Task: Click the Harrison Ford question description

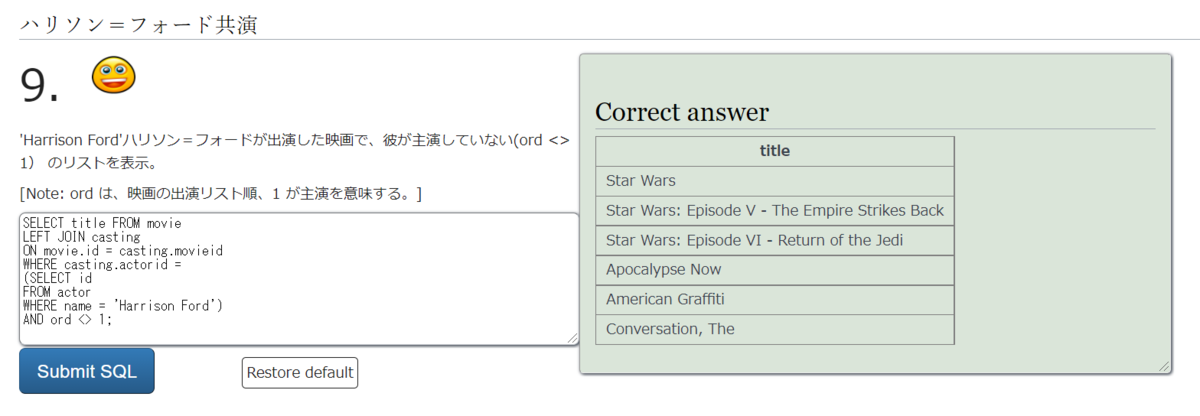Action: (x=295, y=152)
